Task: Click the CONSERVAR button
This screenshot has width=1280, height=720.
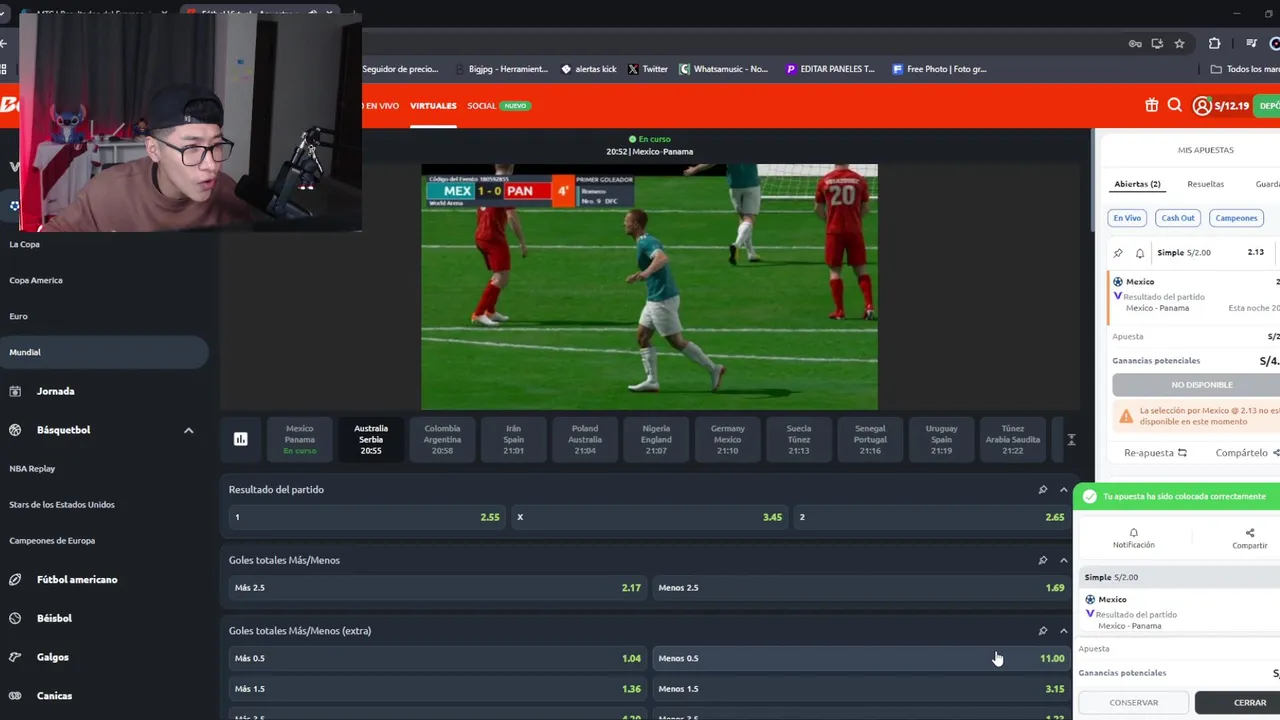Action: pos(1133,703)
